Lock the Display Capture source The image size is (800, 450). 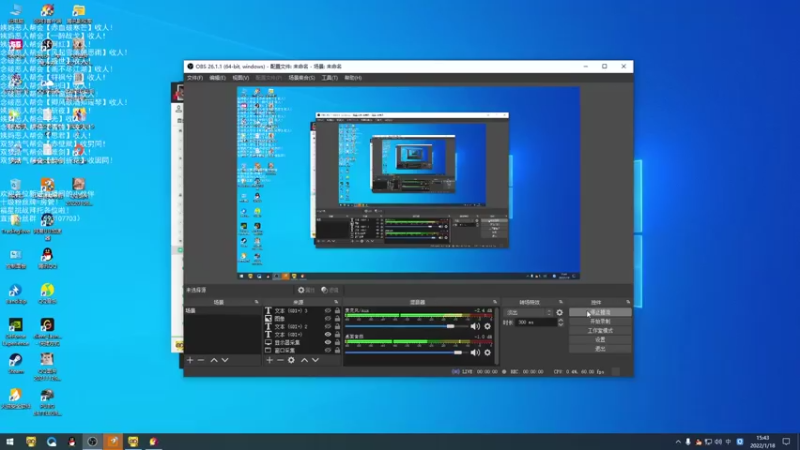coord(337,342)
